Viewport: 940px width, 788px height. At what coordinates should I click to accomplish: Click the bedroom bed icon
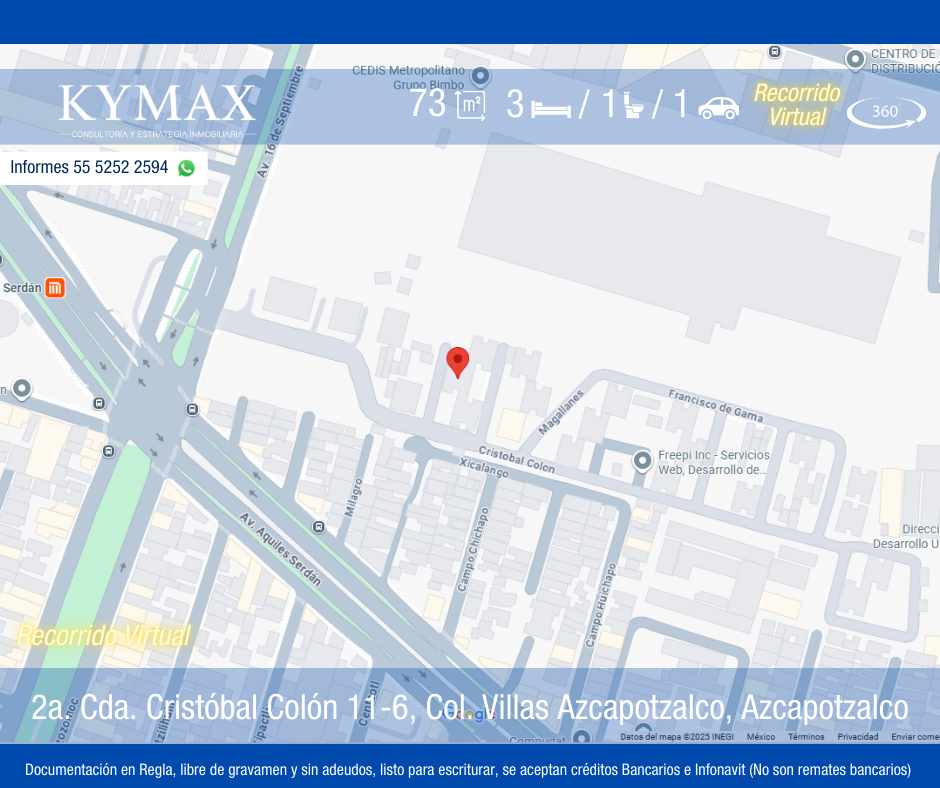click(551, 110)
